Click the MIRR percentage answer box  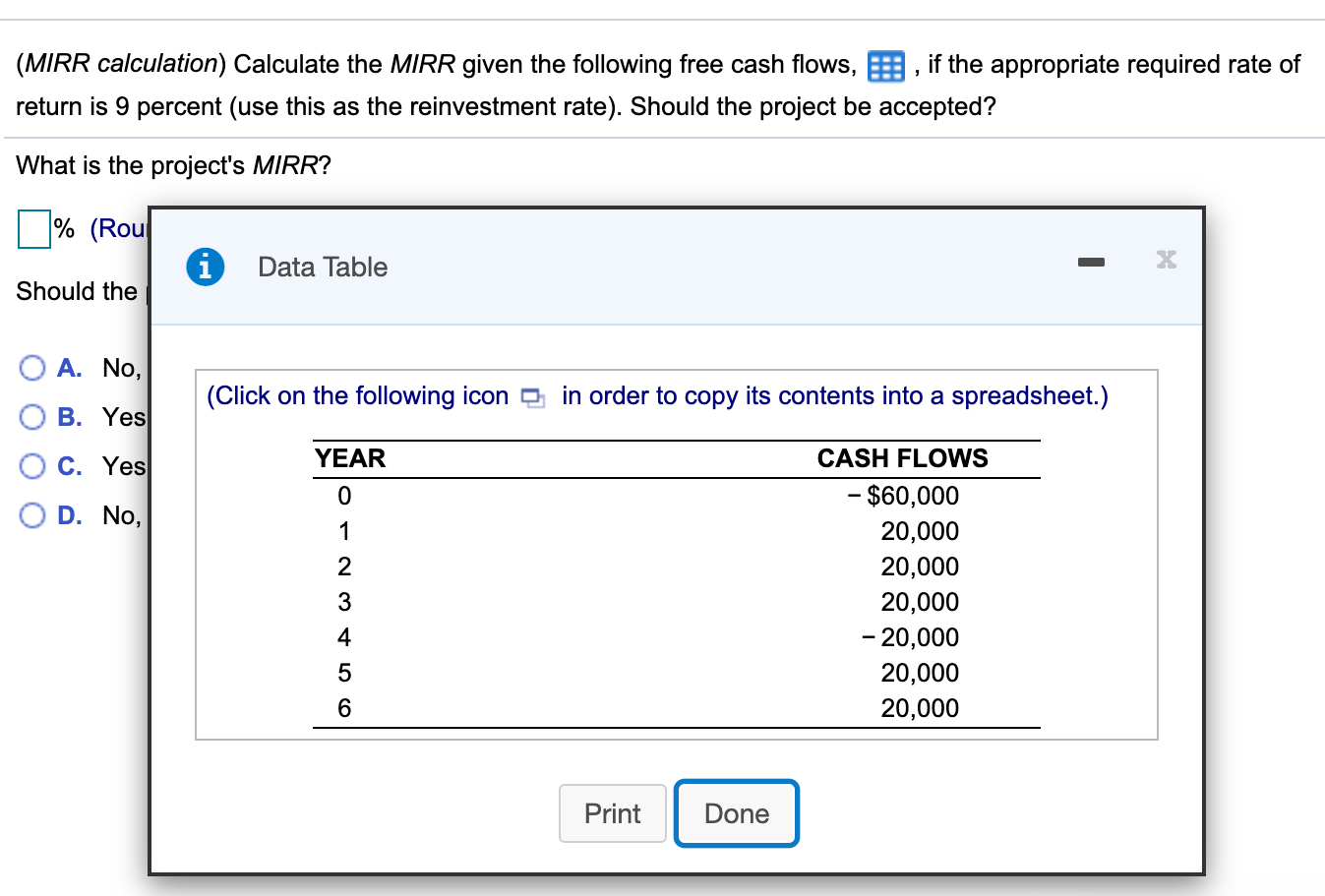coord(34,229)
